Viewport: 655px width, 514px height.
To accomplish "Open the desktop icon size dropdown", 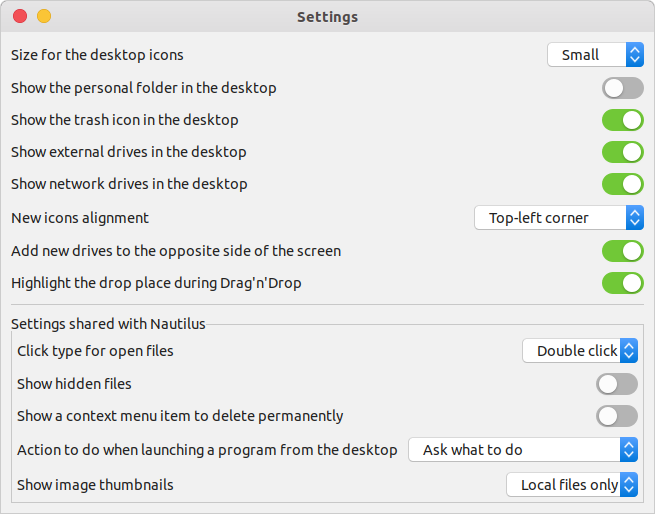I will 595,55.
